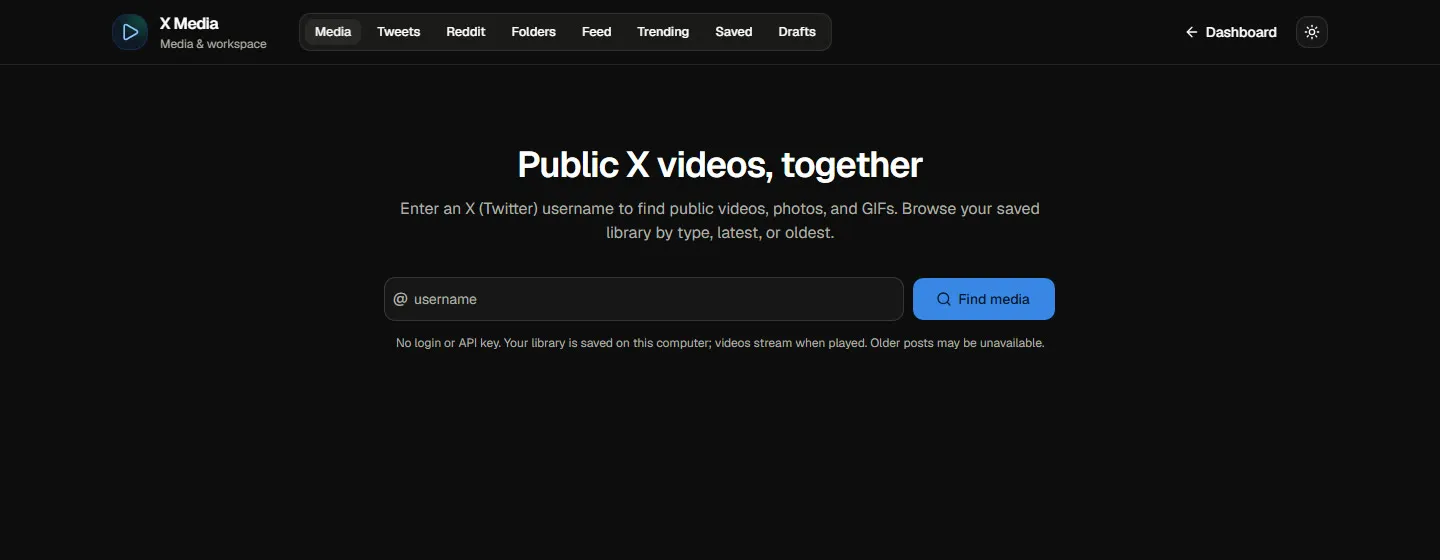This screenshot has height=560, width=1440.
Task: Click the 'Public X videos, together' heading
Action: [x=720, y=164]
